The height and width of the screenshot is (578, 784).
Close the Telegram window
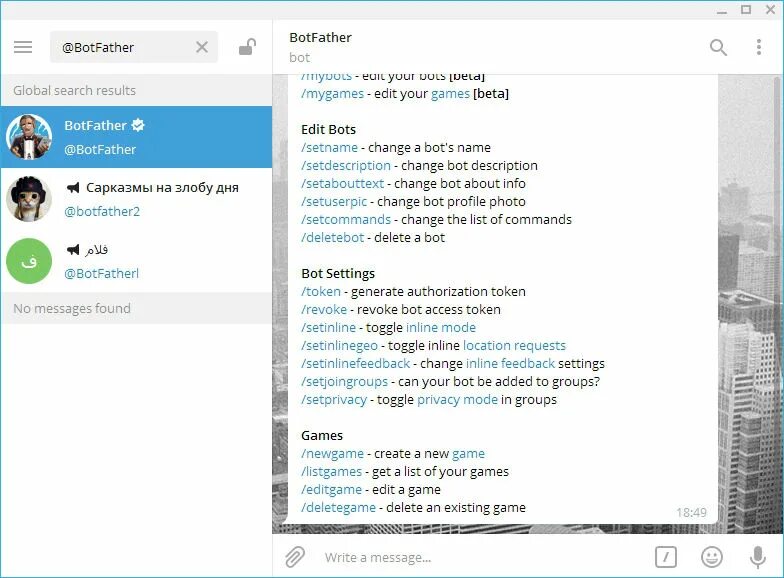click(770, 10)
